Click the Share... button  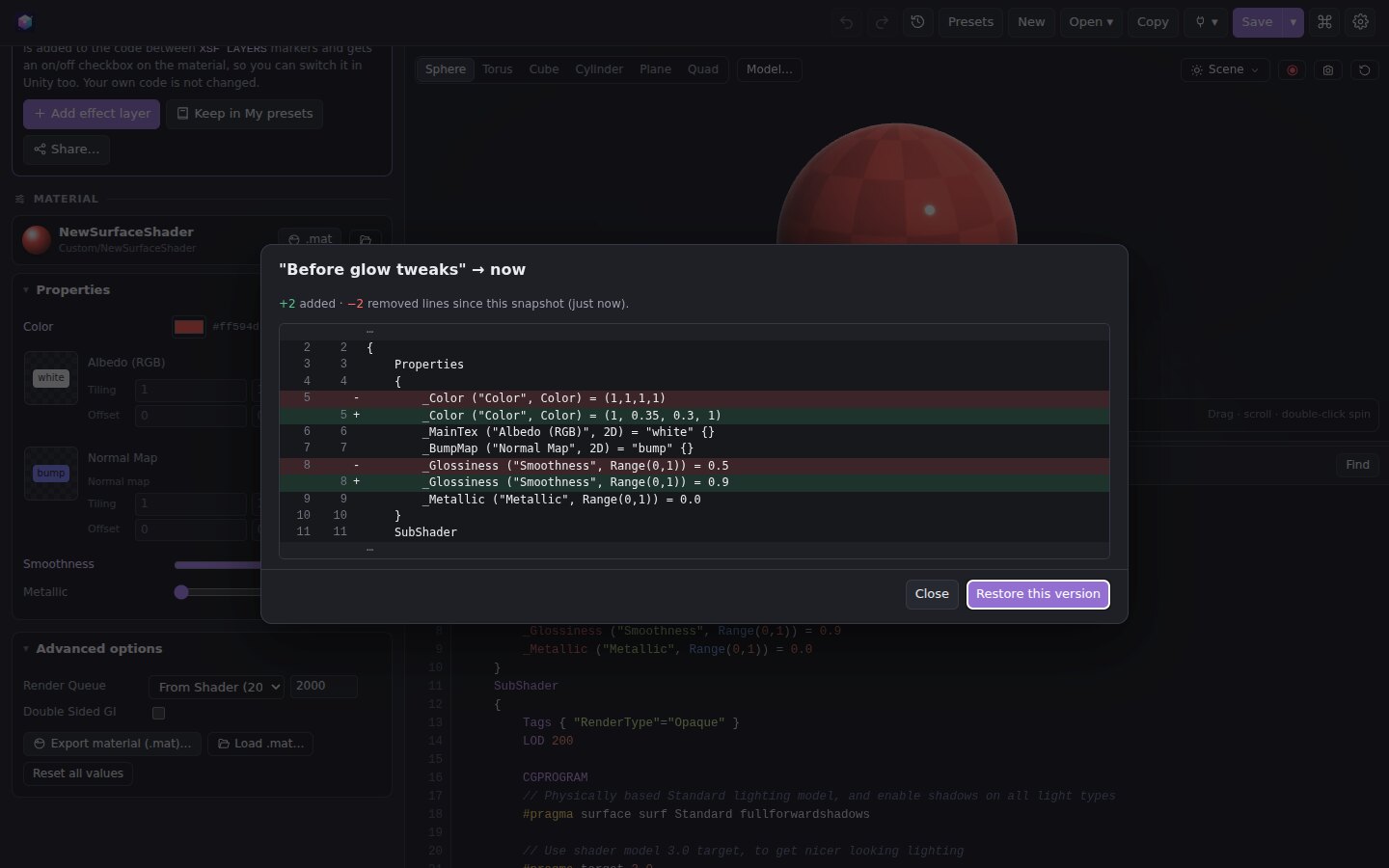click(x=67, y=149)
